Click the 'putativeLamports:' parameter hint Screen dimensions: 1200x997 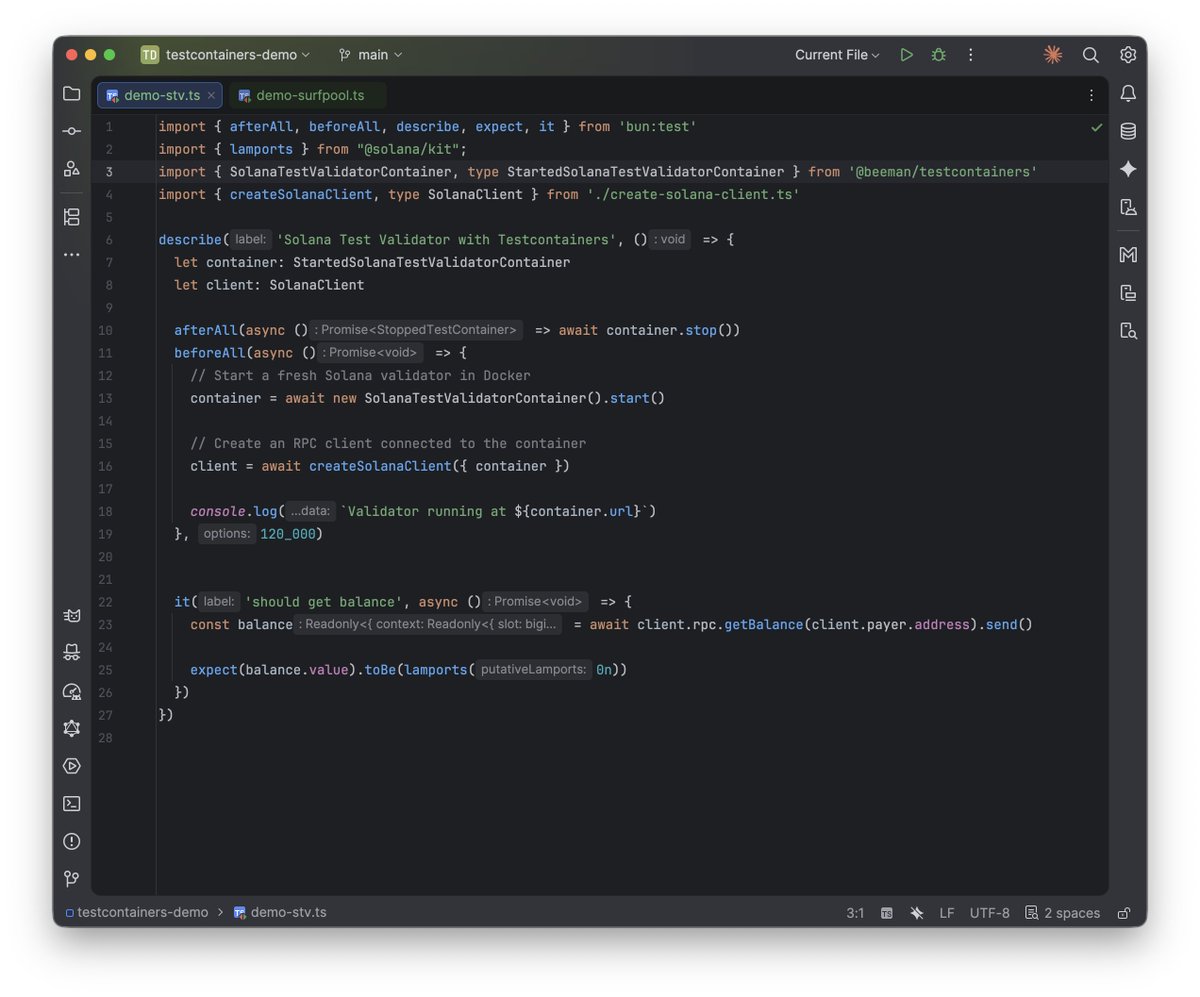pos(533,670)
